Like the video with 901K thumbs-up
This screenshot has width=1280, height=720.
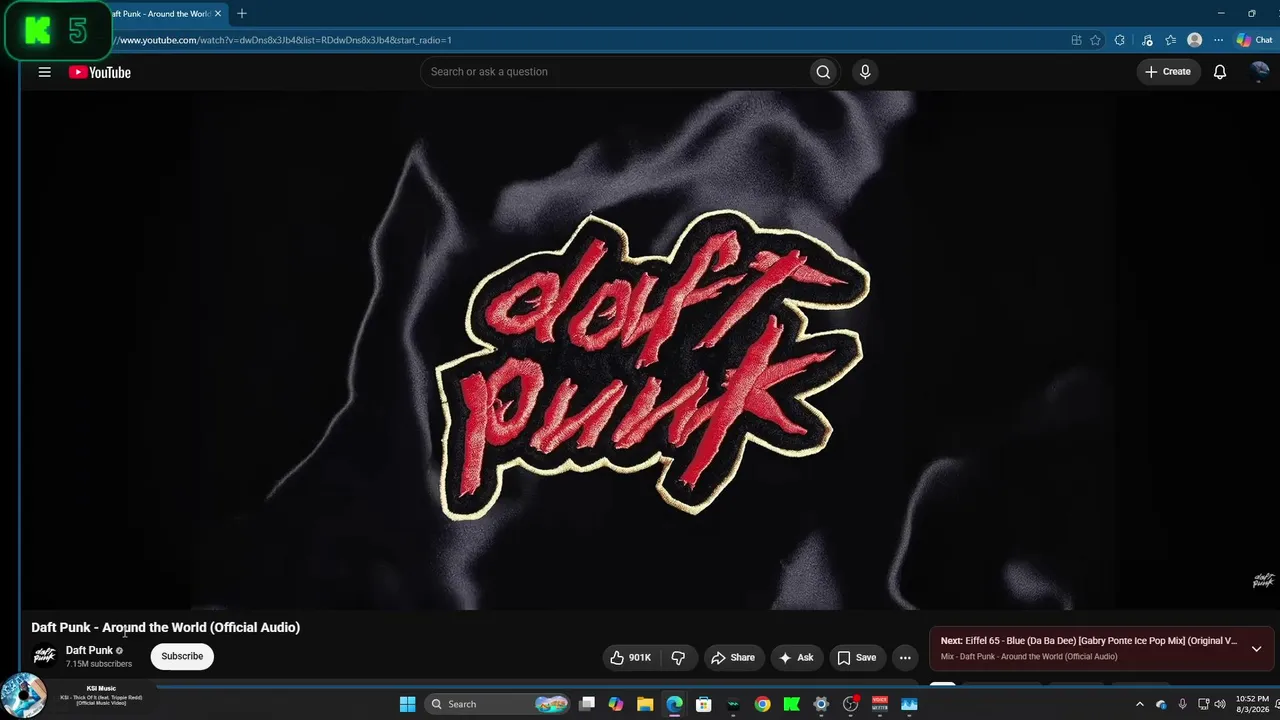pos(630,657)
